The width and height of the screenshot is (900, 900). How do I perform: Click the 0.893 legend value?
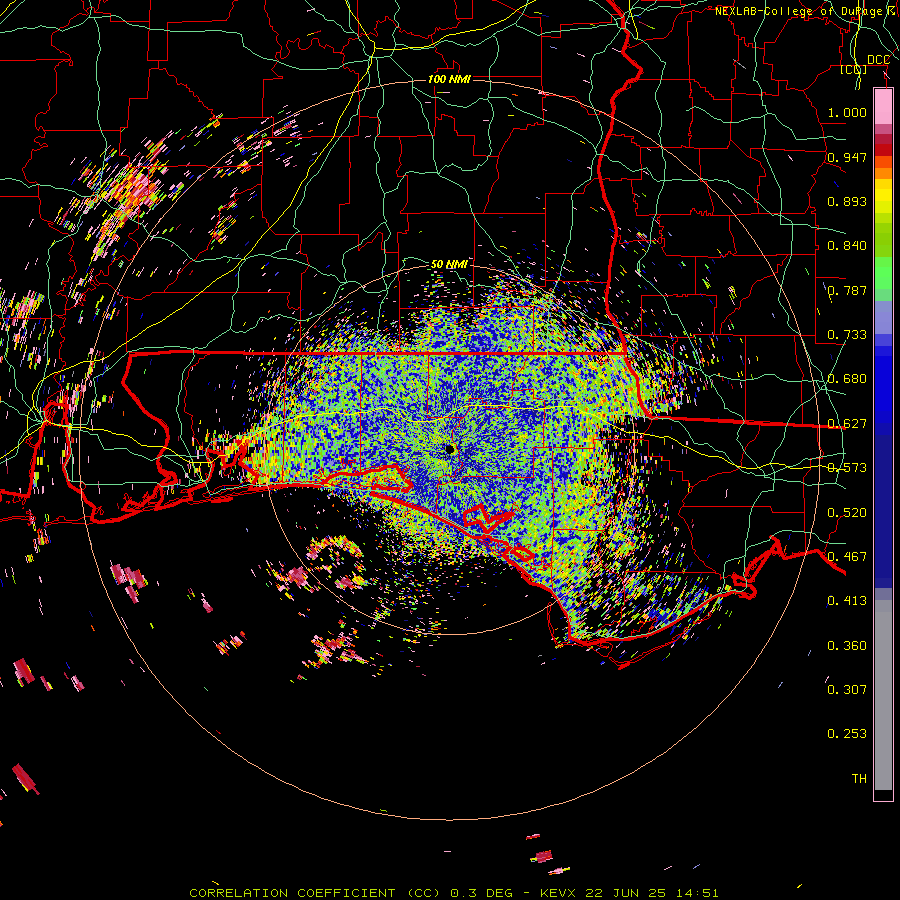(847, 201)
